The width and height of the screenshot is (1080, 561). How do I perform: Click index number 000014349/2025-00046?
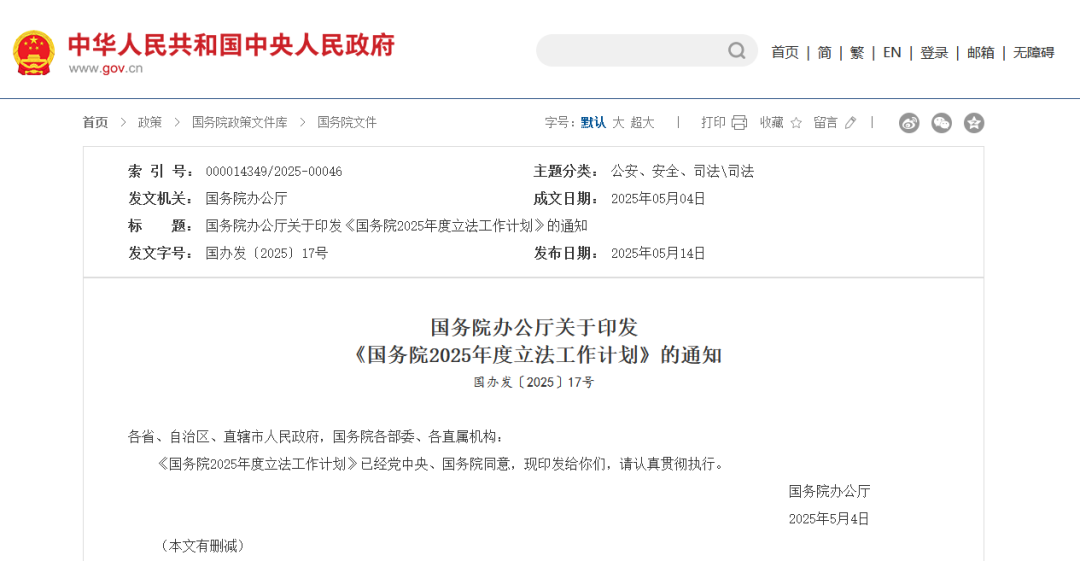pos(274,172)
